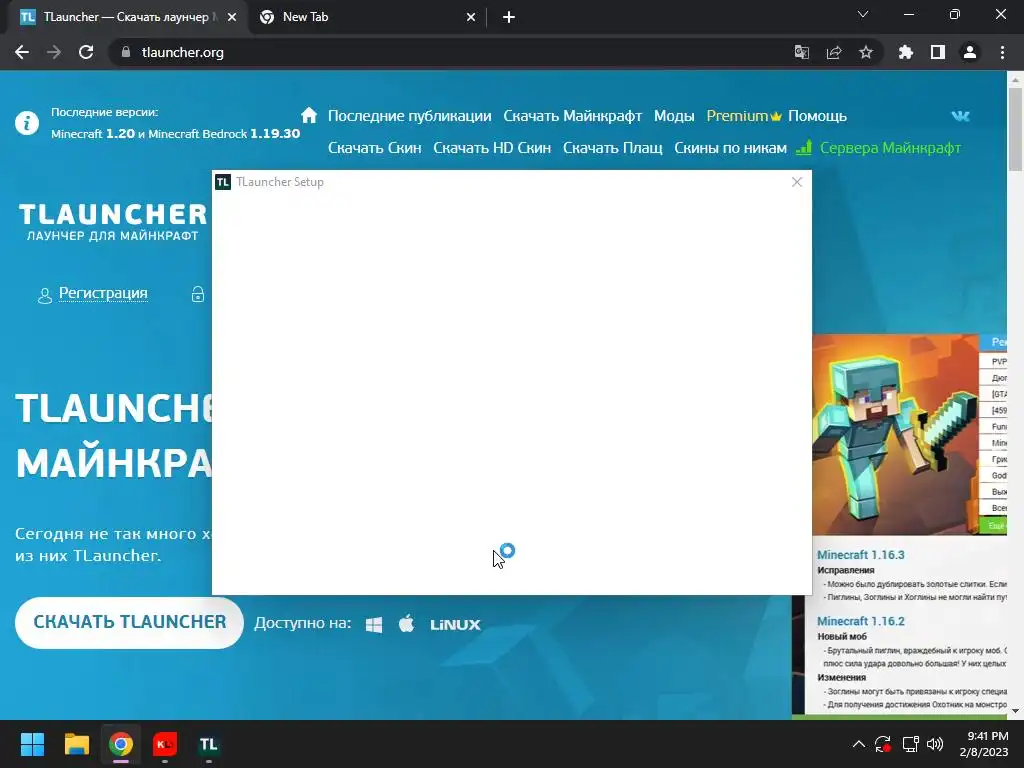Open the Minecraft 1.16.3 changelog heading
Screen dimensions: 1024x768
tap(860, 554)
